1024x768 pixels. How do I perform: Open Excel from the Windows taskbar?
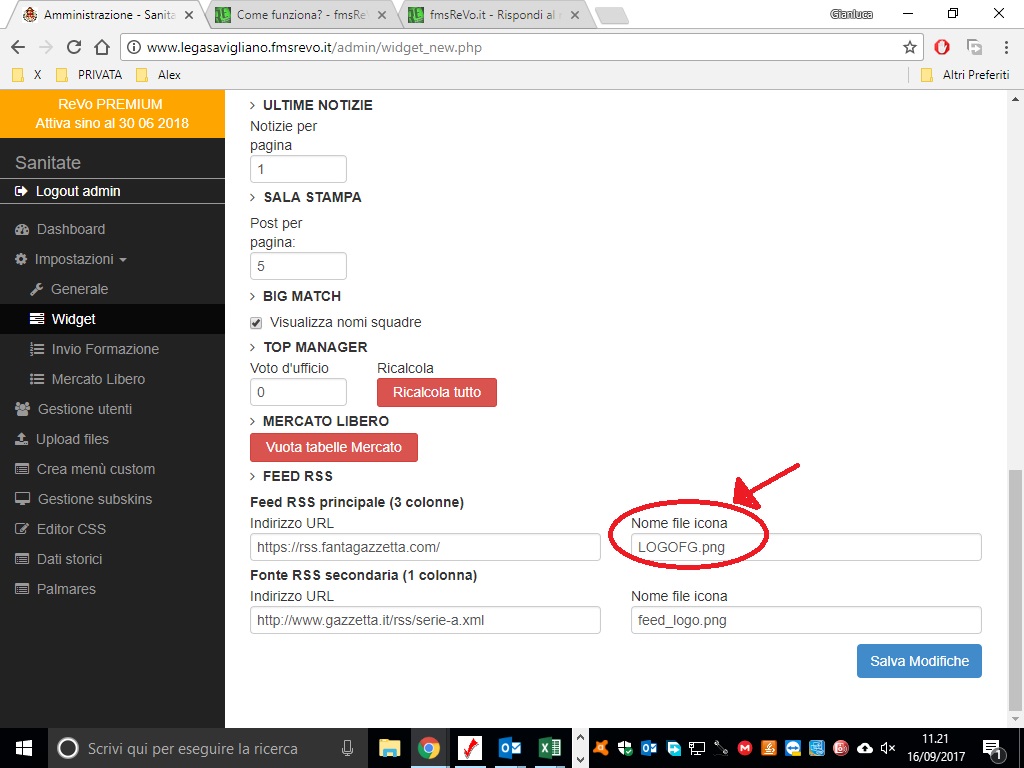pyautogui.click(x=549, y=748)
